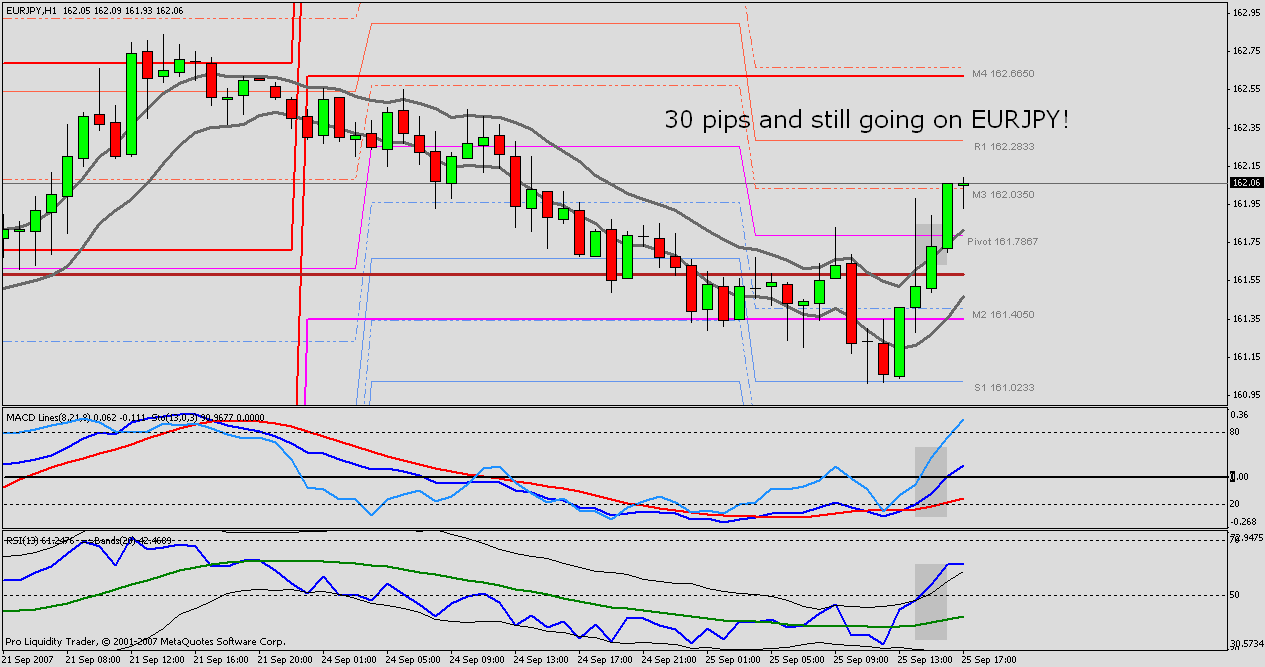Click the EURJPY,H1 symbol label at chart top-left

[31, 10]
